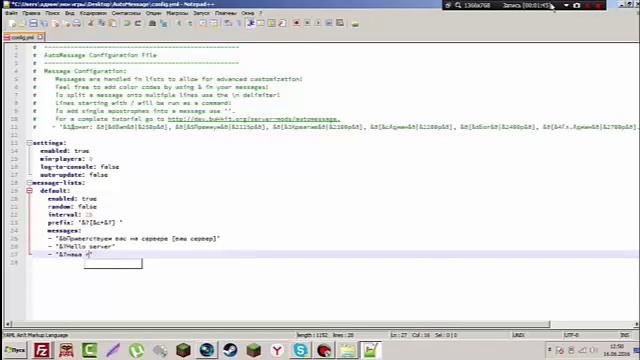The width and height of the screenshot is (640, 360).
Task: Click the Save All toolbar icon
Action: [x=44, y=23]
